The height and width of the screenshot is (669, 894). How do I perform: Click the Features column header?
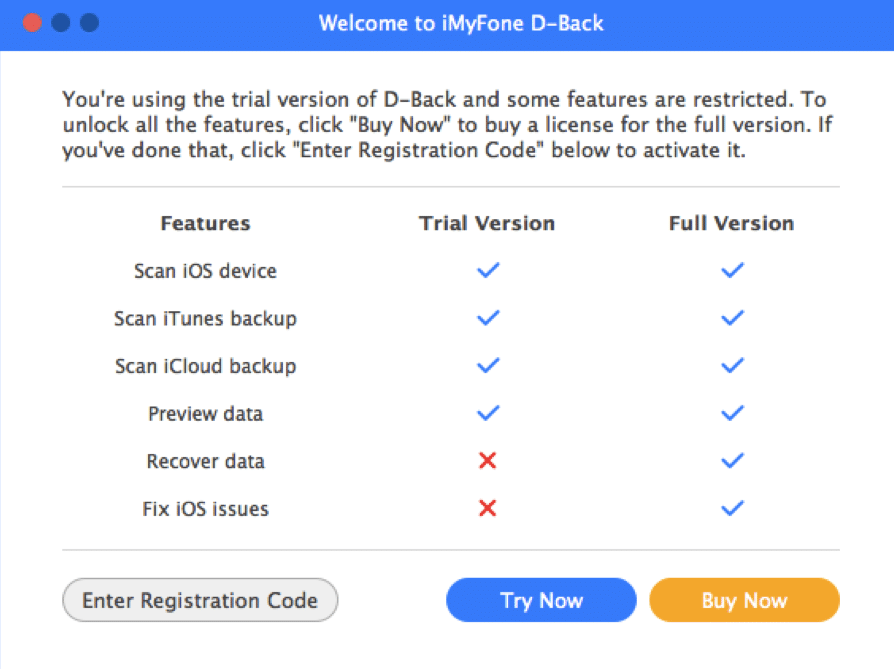click(205, 223)
